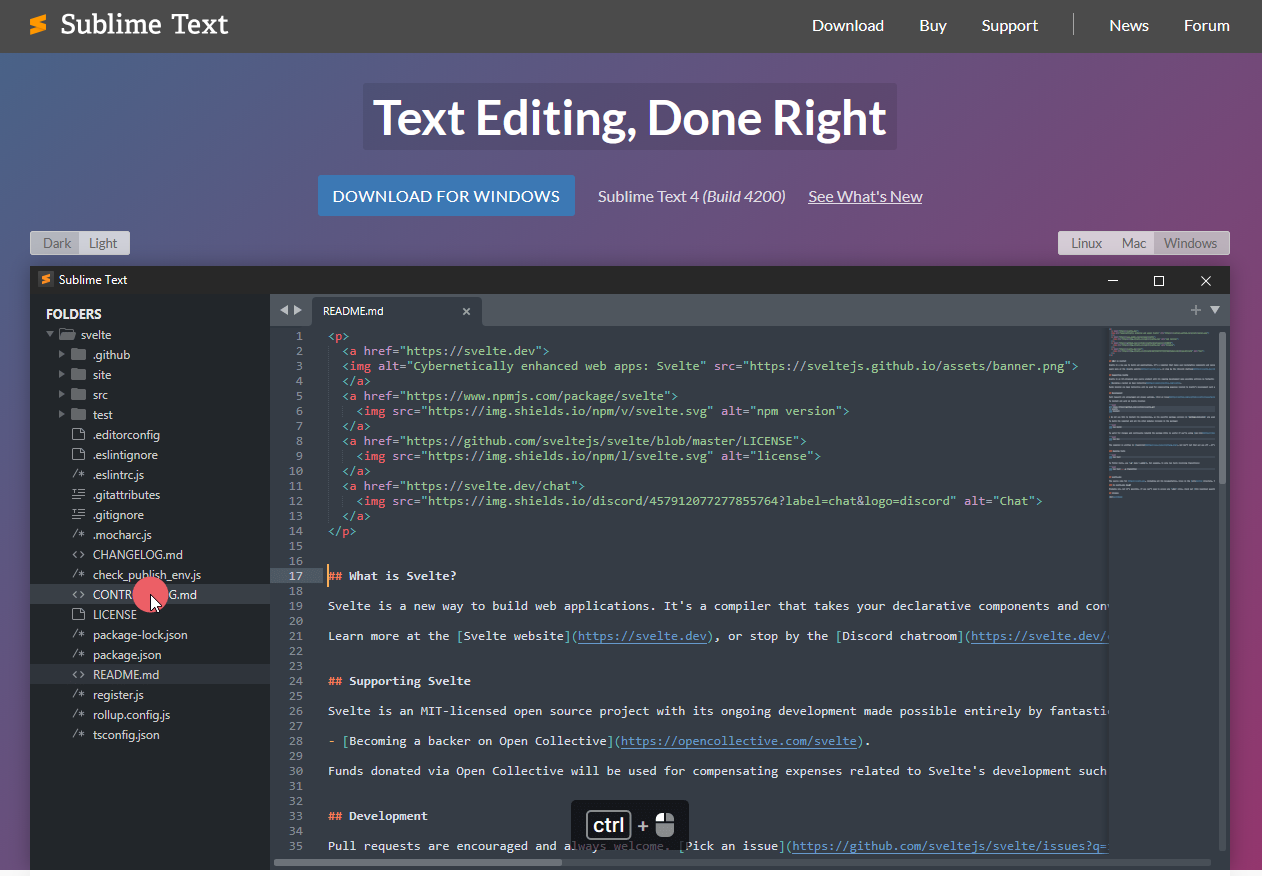
Task: Click the .github folder icon
Action: coord(79,354)
